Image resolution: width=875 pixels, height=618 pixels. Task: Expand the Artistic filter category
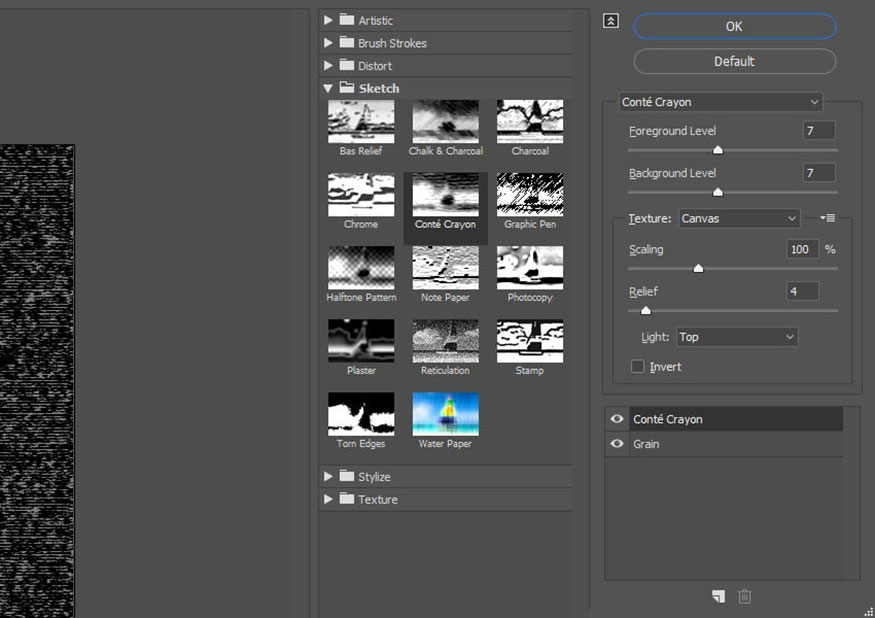point(328,20)
